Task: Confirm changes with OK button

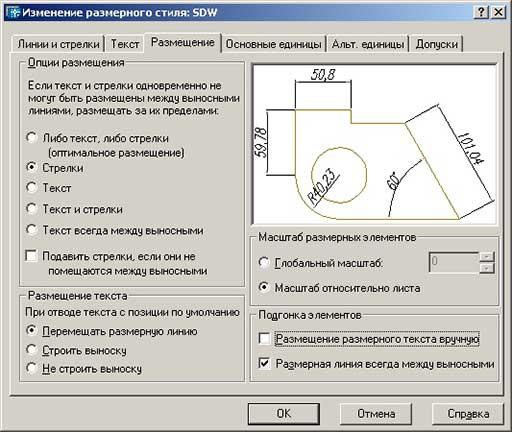Action: pyautogui.click(x=284, y=414)
